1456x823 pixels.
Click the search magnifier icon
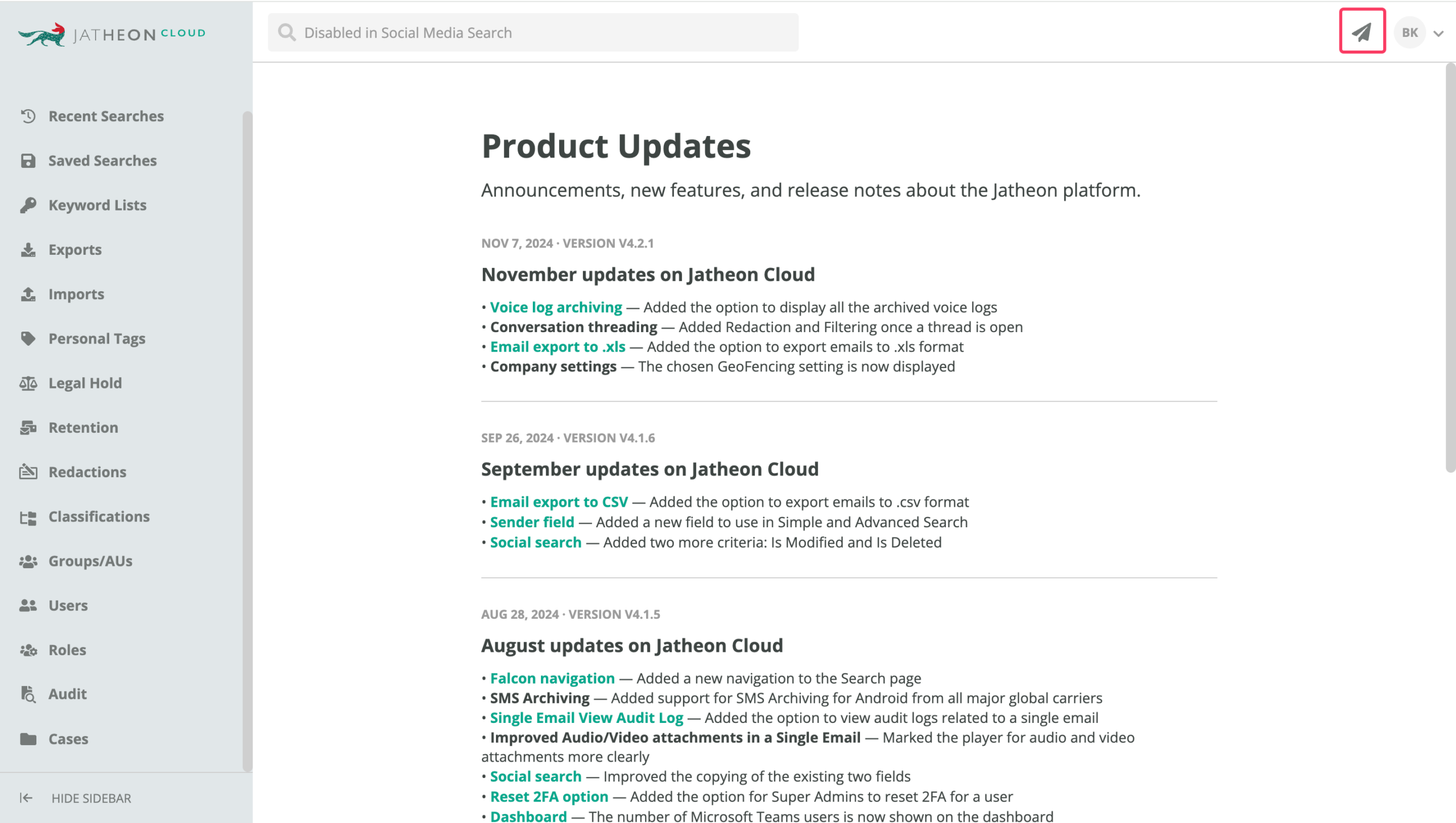(287, 32)
